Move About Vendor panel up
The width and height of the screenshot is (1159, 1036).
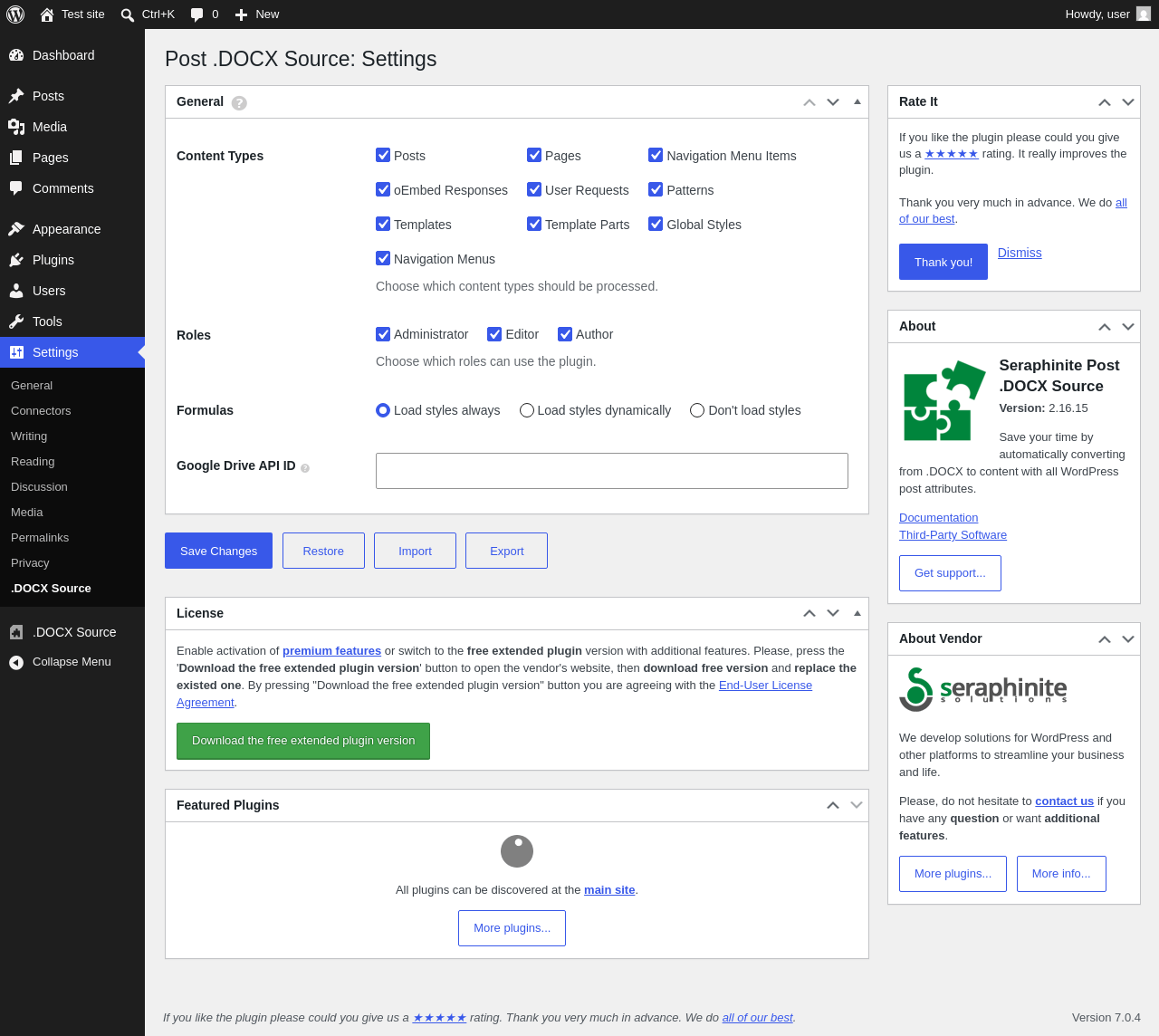pyautogui.click(x=1105, y=639)
